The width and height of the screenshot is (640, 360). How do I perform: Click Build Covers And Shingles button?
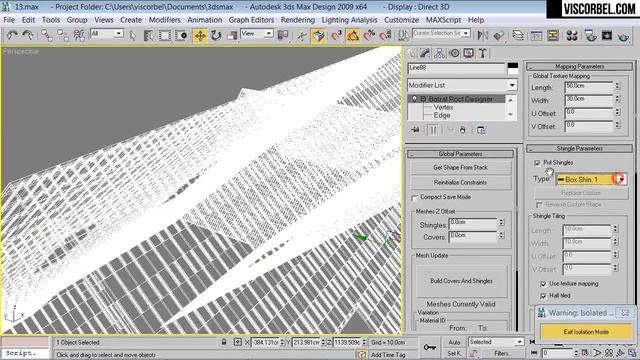pyautogui.click(x=461, y=281)
